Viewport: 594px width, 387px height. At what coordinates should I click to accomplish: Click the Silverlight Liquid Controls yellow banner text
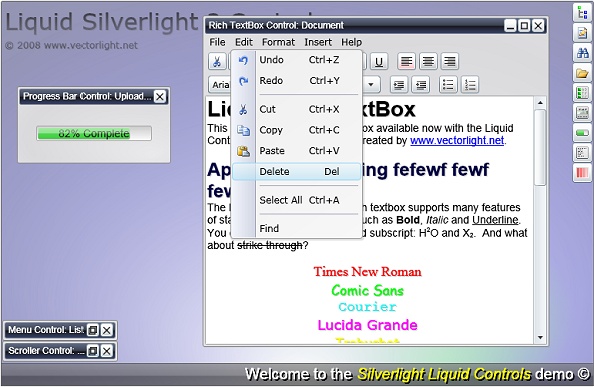click(445, 375)
